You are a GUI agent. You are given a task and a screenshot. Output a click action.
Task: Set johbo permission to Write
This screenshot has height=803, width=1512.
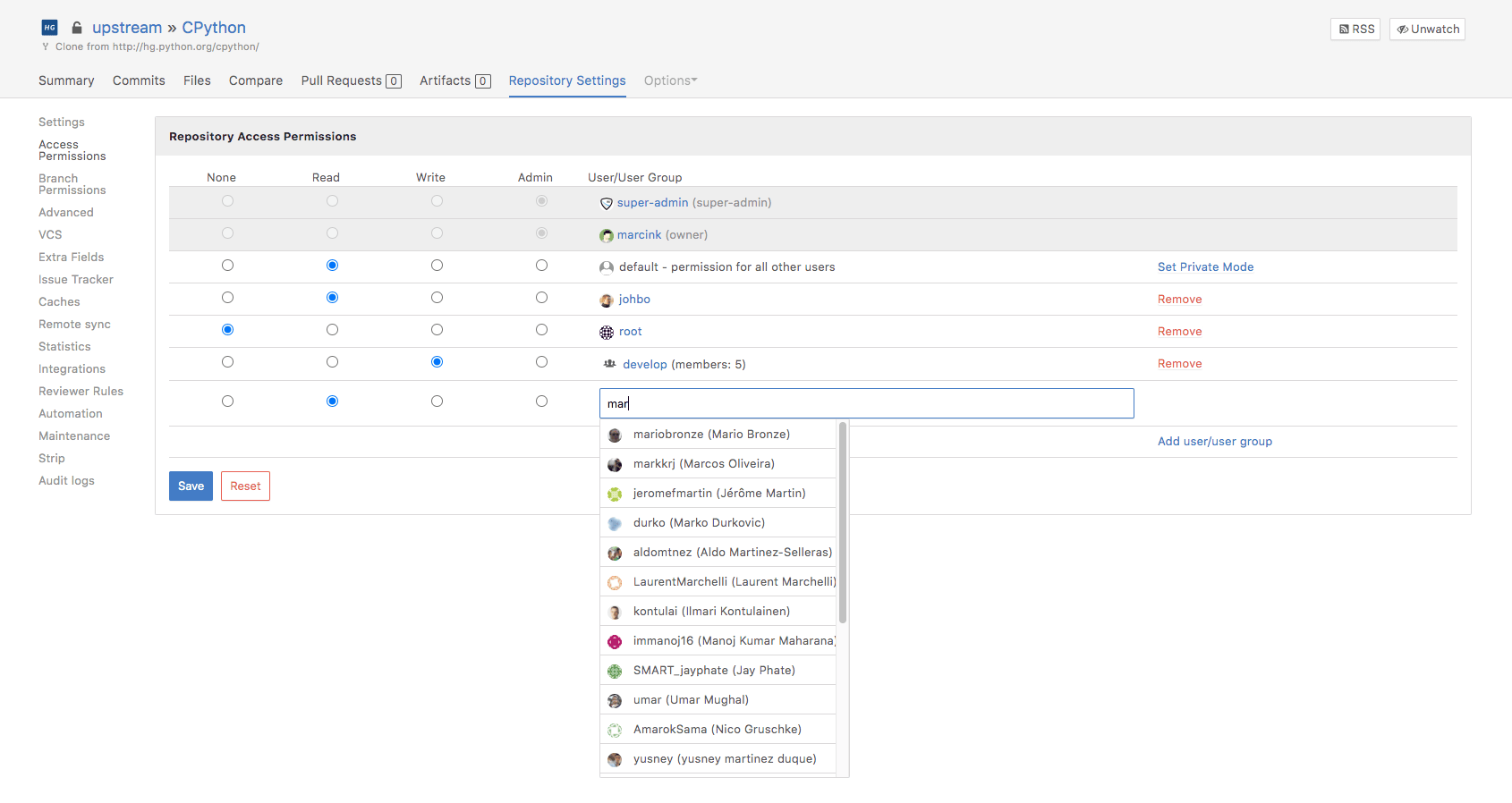[x=437, y=298]
